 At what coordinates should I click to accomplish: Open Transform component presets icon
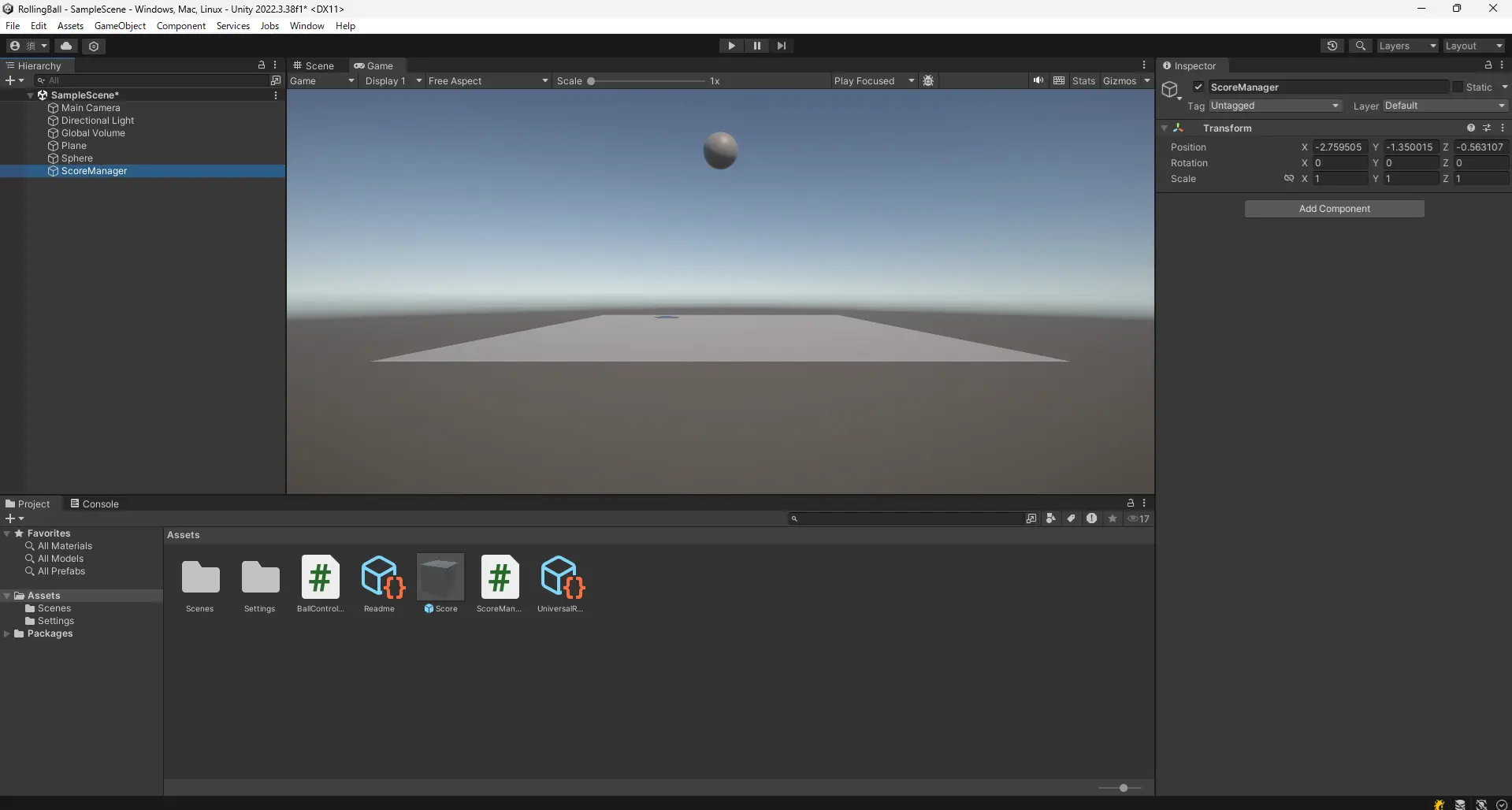pyautogui.click(x=1488, y=128)
